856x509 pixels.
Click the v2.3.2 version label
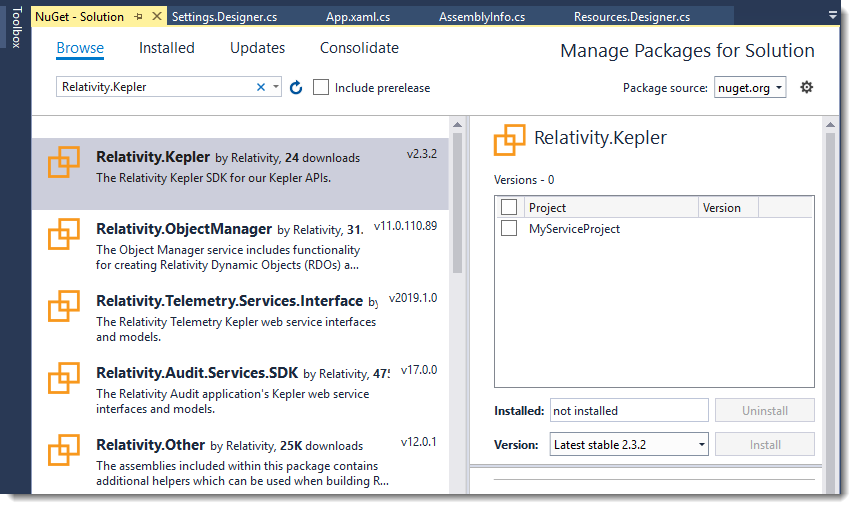coord(422,154)
